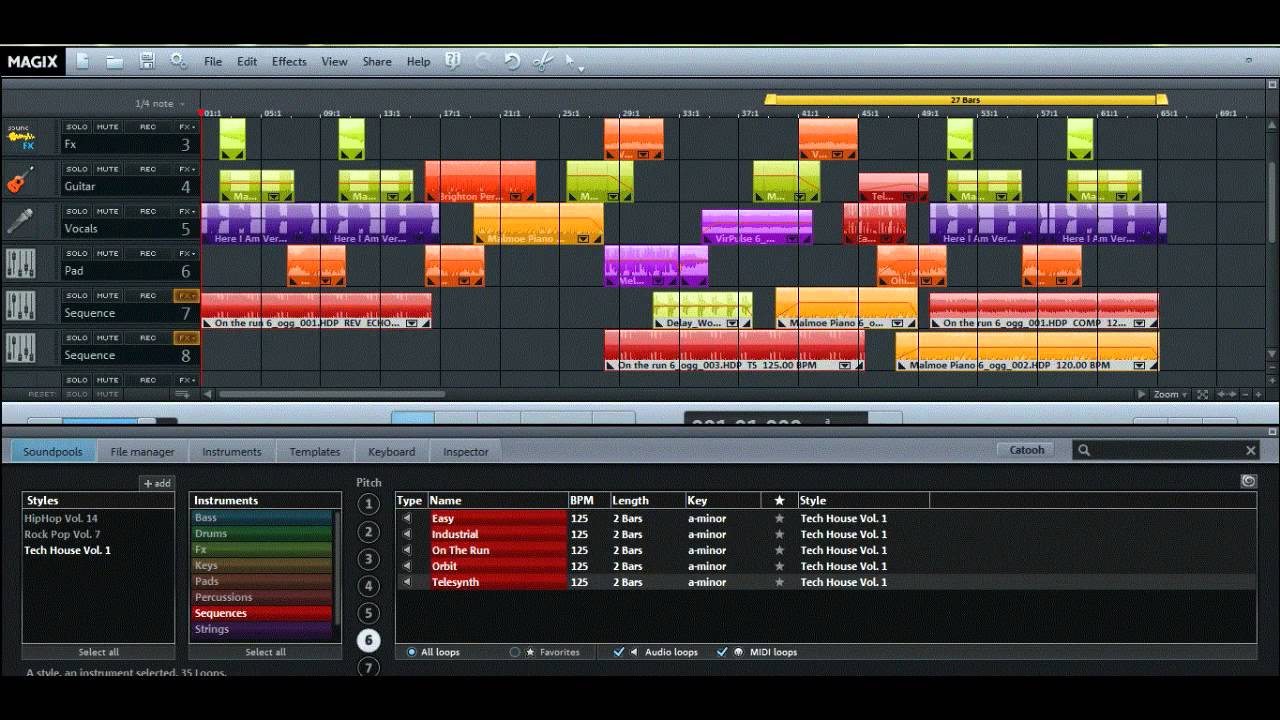Arm REC on the Vocals track
The width and height of the screenshot is (1280, 720).
(x=148, y=211)
